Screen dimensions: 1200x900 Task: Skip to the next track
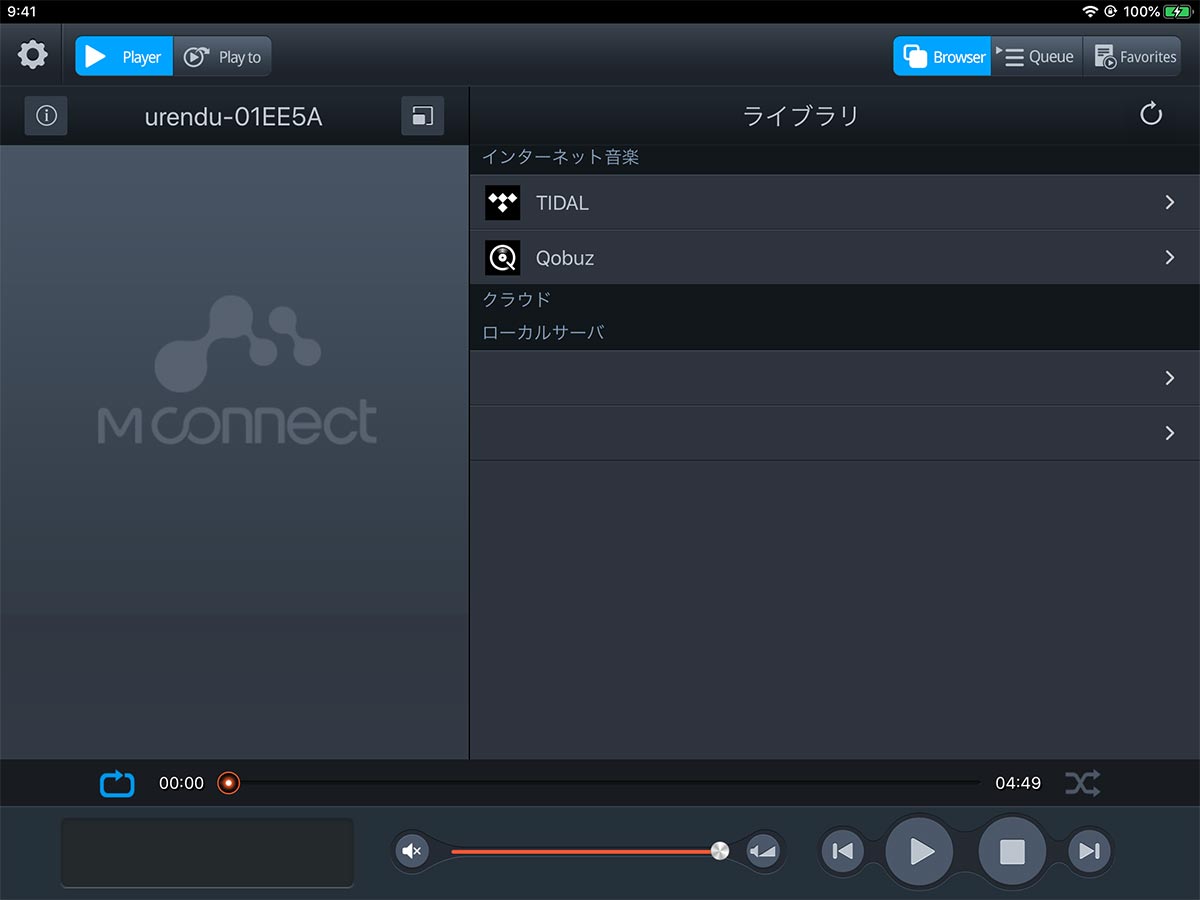pyautogui.click(x=1089, y=851)
